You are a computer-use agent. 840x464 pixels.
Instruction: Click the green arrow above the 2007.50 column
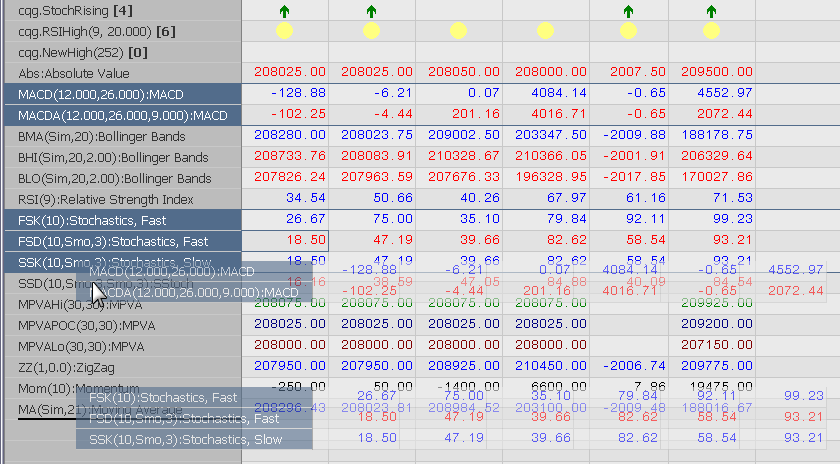pyautogui.click(x=627, y=11)
